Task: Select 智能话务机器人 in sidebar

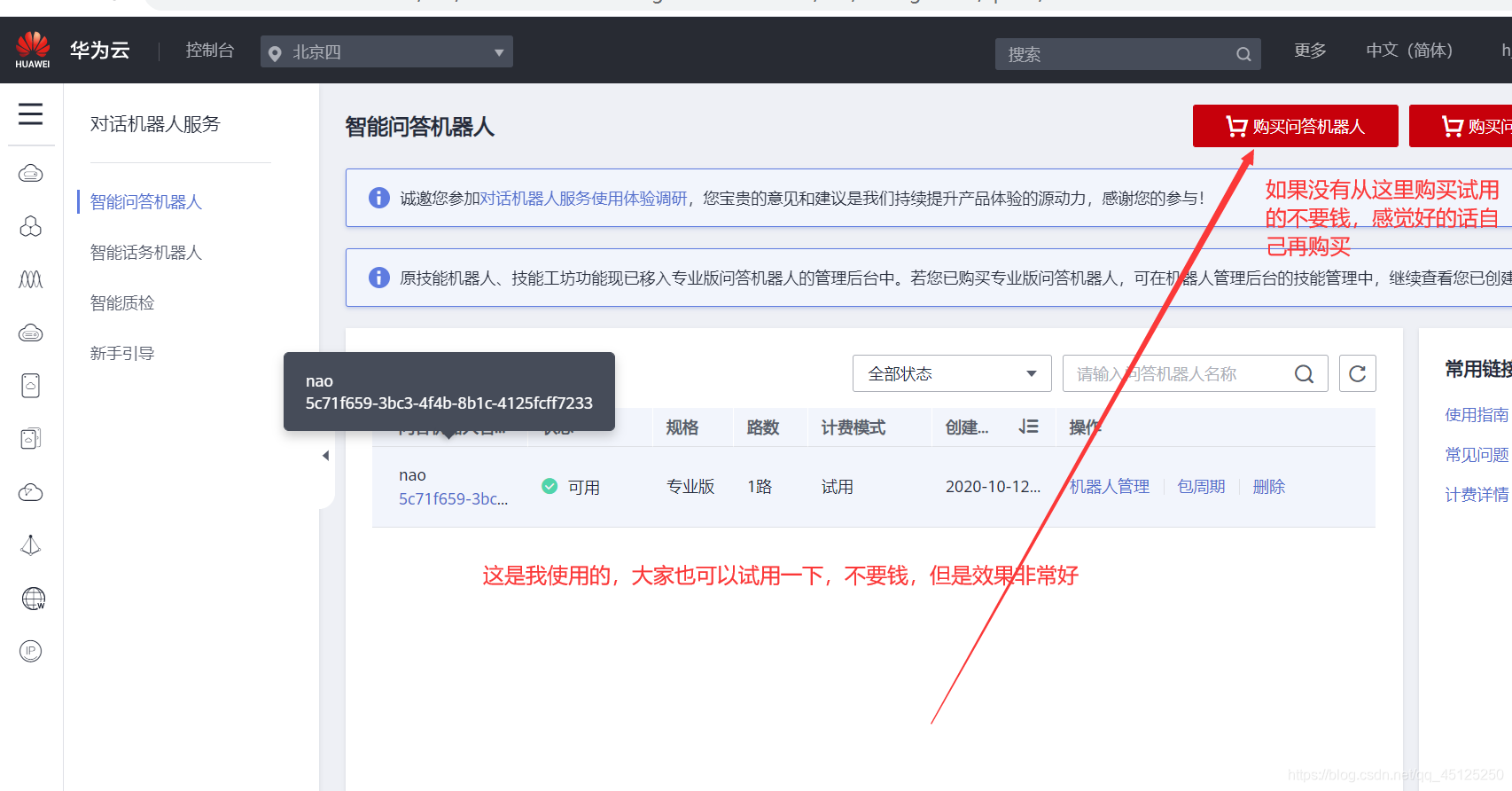Action: [146, 253]
